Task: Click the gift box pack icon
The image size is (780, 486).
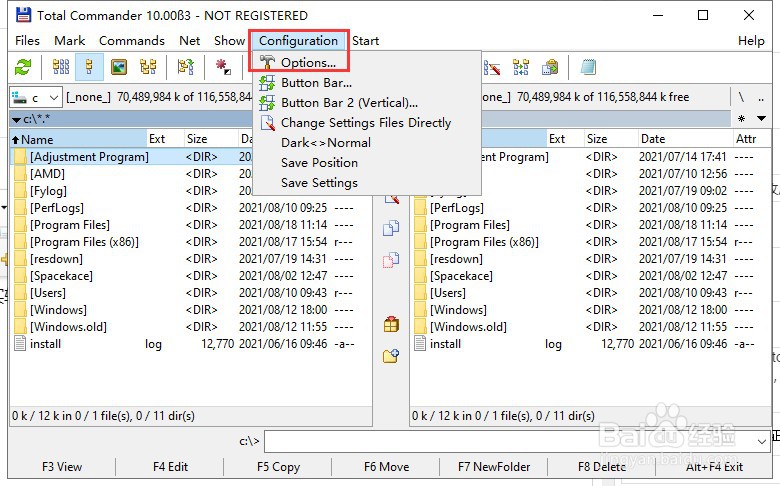Action: point(391,324)
